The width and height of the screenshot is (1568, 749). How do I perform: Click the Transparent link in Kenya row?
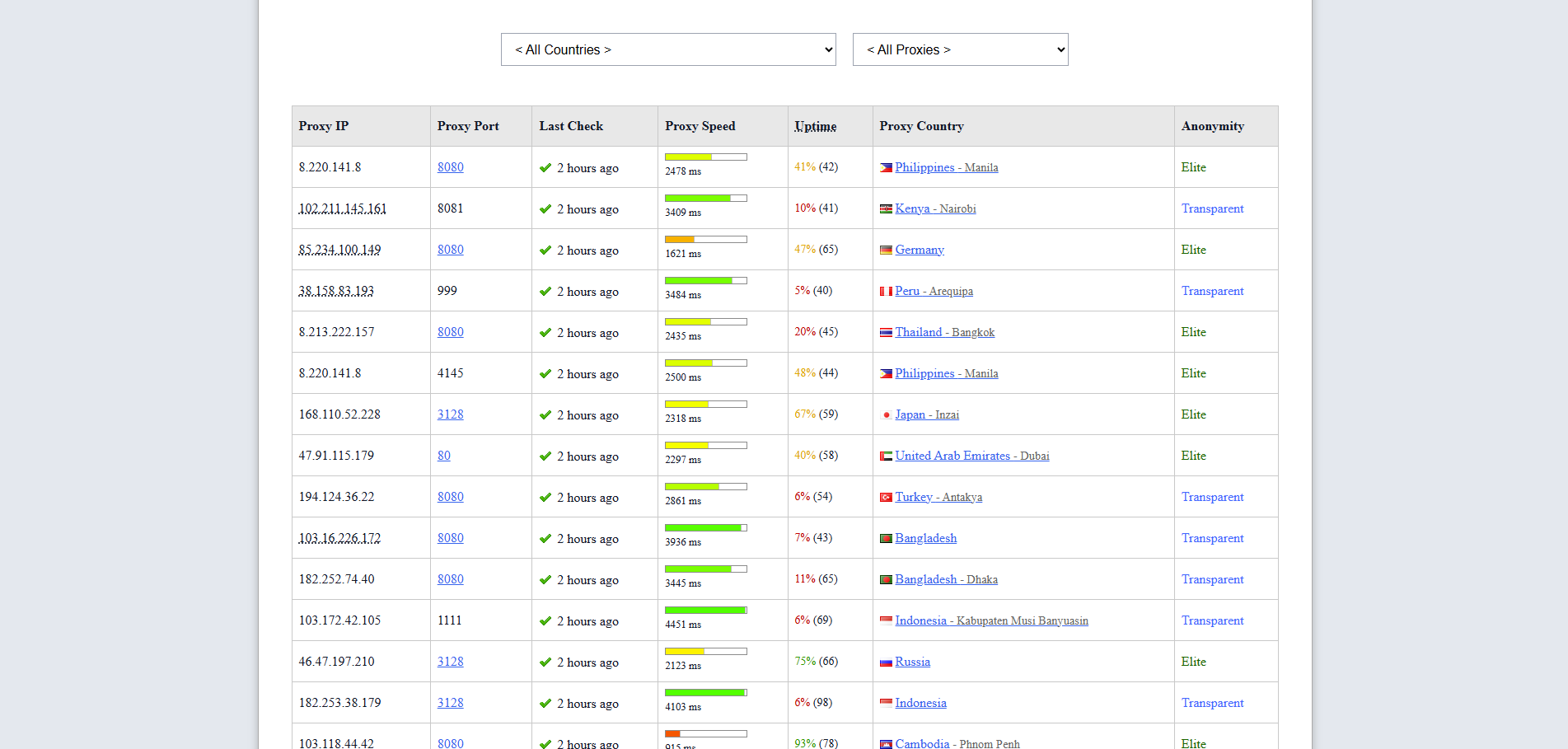[1212, 208]
